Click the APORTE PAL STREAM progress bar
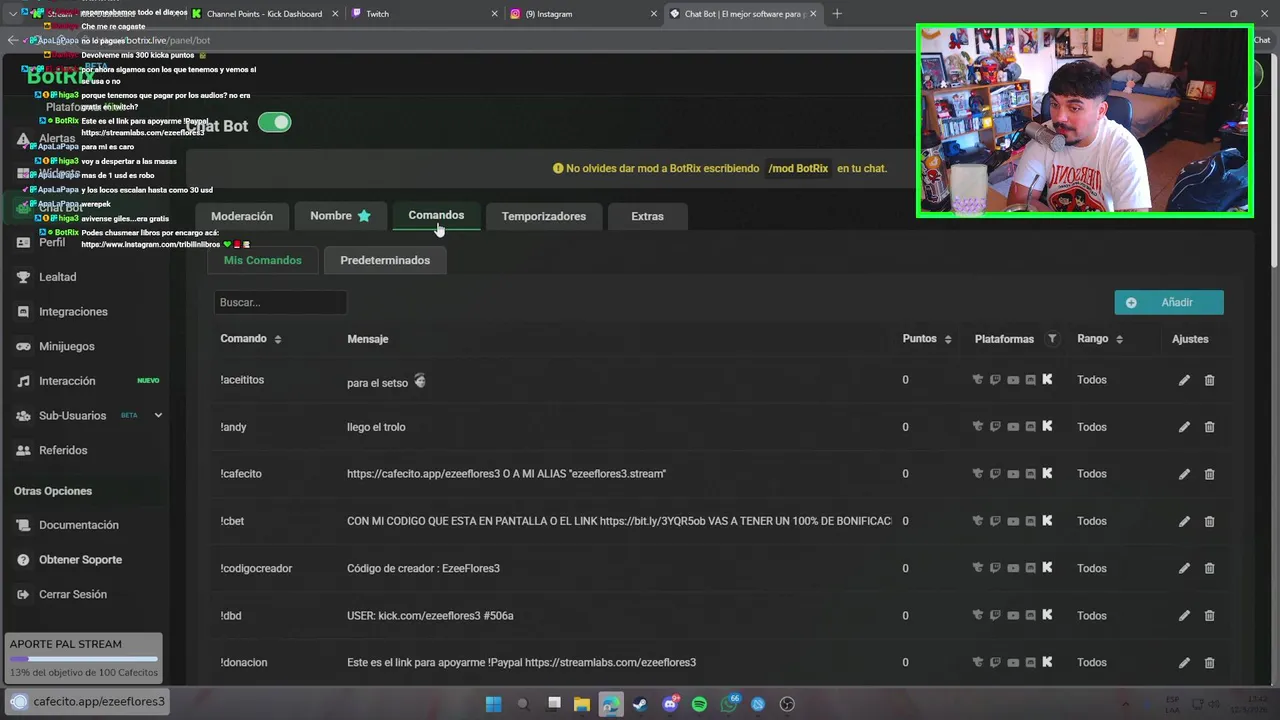 (84, 659)
